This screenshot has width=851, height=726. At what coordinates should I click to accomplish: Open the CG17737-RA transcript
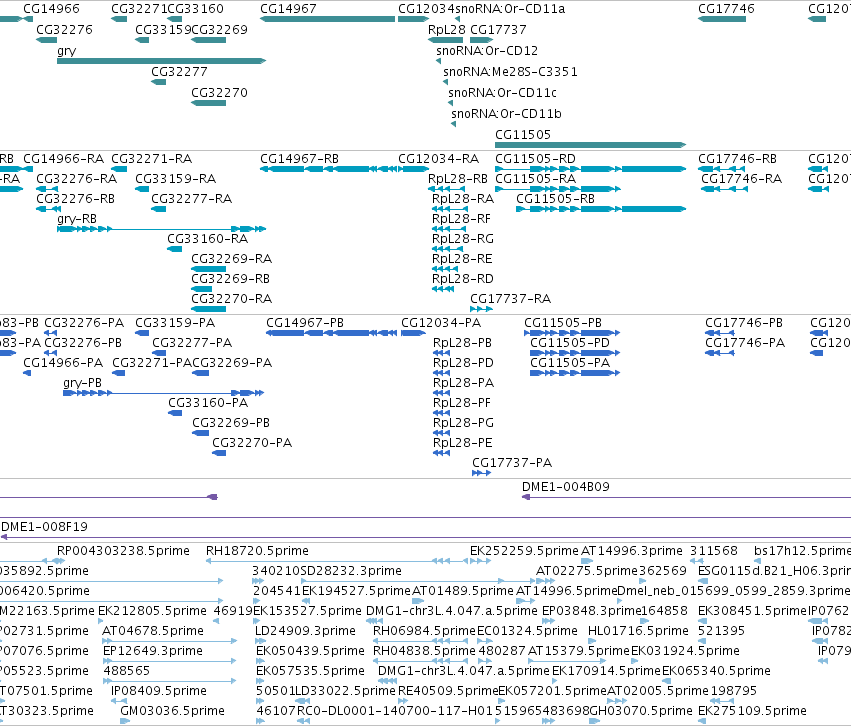click(481, 309)
